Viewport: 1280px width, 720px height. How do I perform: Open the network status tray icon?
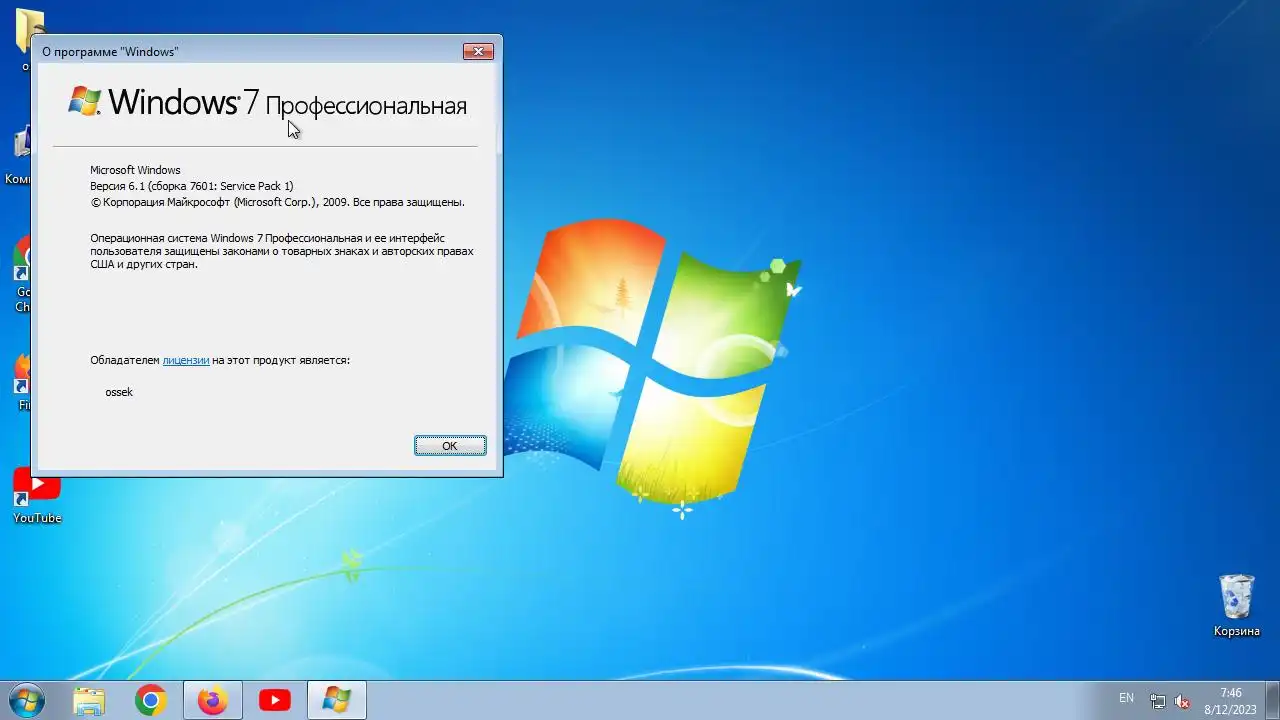[x=1158, y=701]
